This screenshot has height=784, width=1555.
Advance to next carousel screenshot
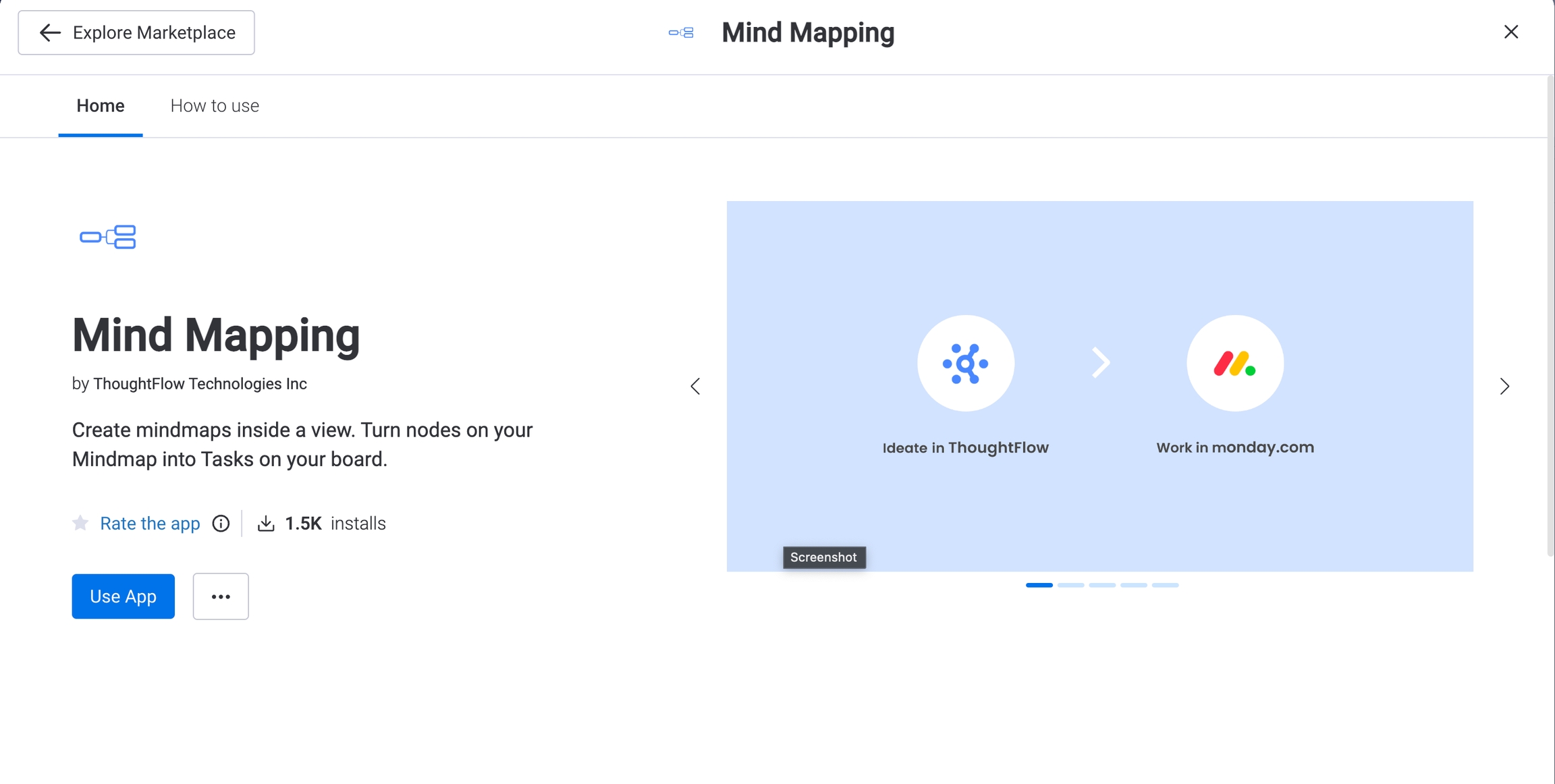(x=1504, y=386)
